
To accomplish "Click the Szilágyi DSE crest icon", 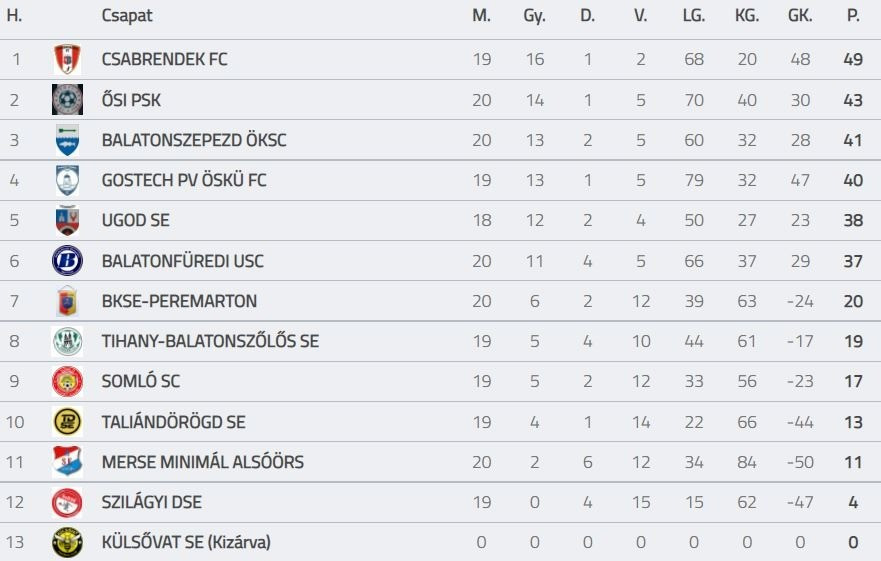I will pos(67,502).
